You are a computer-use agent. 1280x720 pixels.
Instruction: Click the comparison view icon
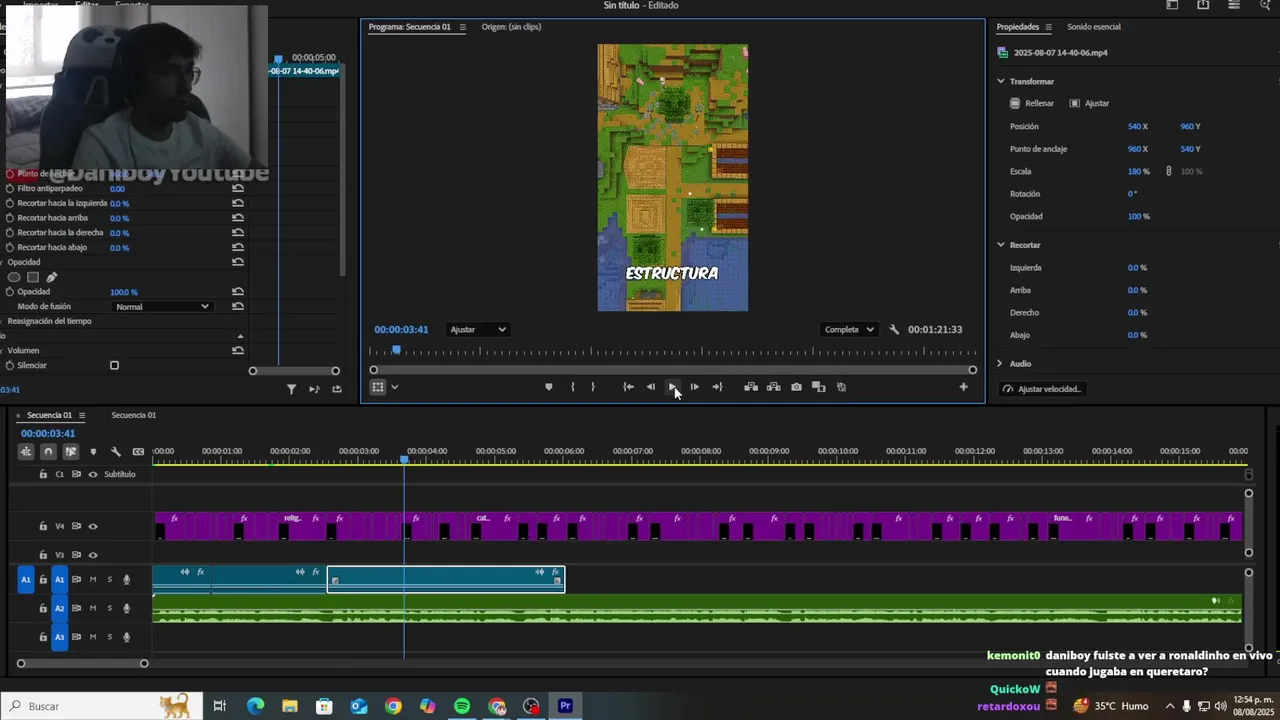tap(818, 387)
